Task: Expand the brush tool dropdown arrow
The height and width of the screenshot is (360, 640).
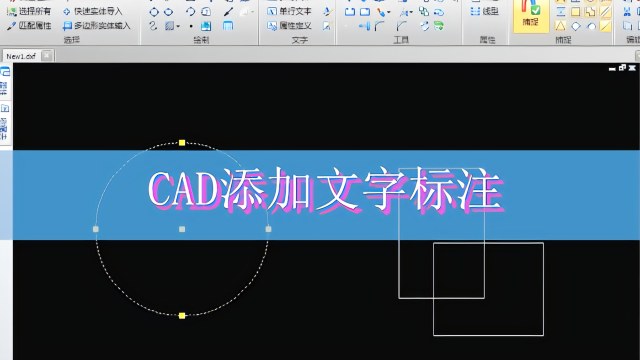Action: click(x=389, y=12)
